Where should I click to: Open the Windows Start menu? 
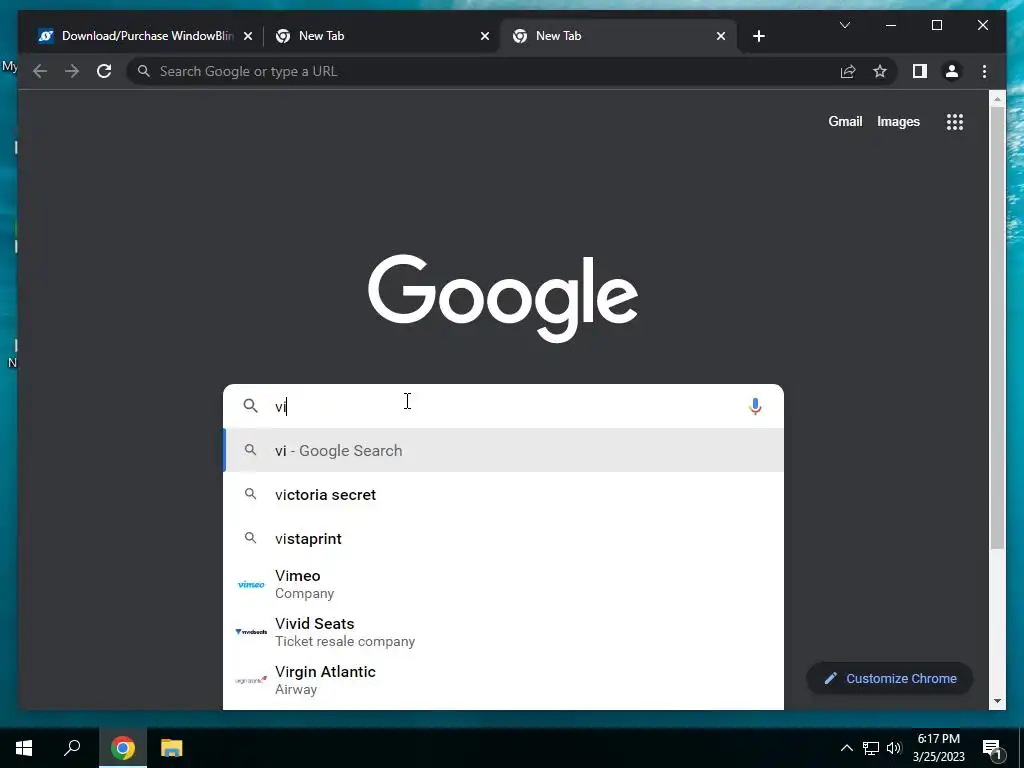coord(24,748)
